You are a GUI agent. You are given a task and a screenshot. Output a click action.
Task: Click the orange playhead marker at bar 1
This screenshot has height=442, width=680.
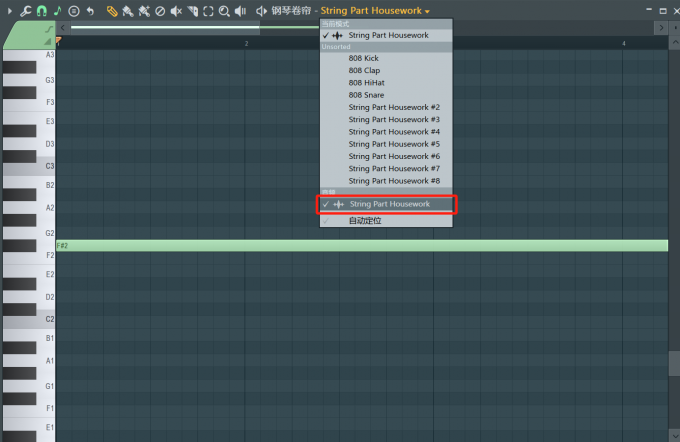(x=59, y=41)
